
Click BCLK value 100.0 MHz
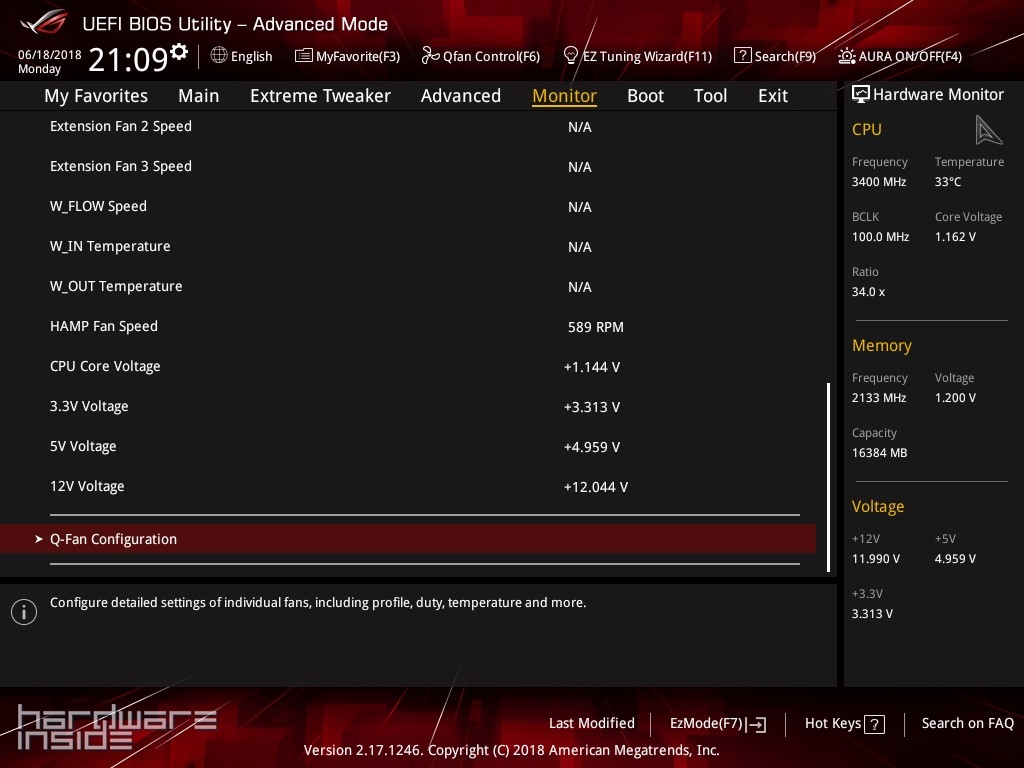point(880,237)
